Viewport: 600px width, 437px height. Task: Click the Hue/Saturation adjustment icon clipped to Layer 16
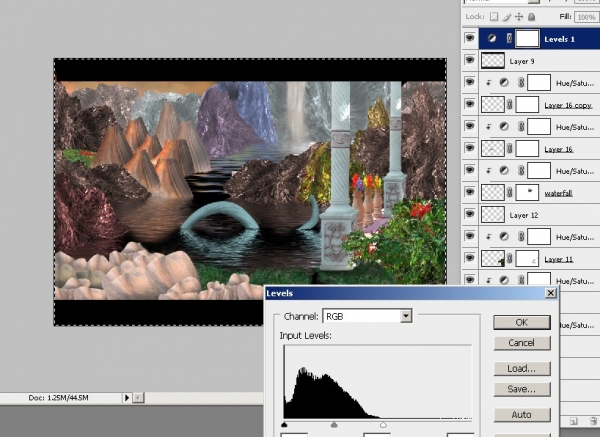pyautogui.click(x=504, y=127)
